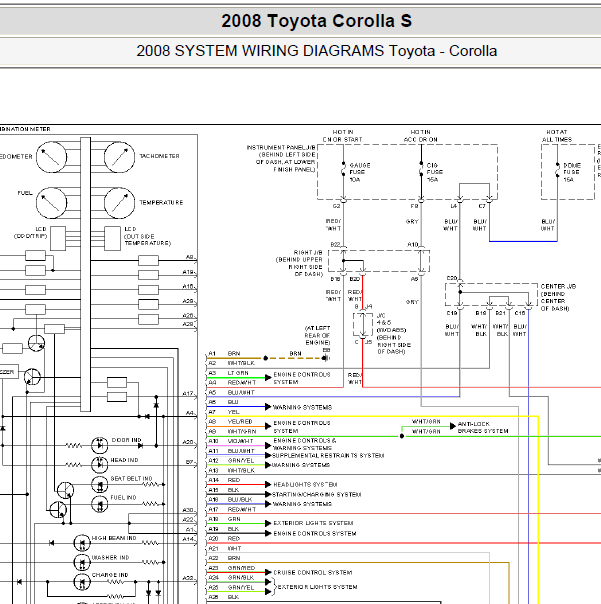Select '2008 SYSTEM WIRING DIAGRAMS Toyota - Corolla' subtitle
The width and height of the screenshot is (601, 604).
[x=317, y=51]
